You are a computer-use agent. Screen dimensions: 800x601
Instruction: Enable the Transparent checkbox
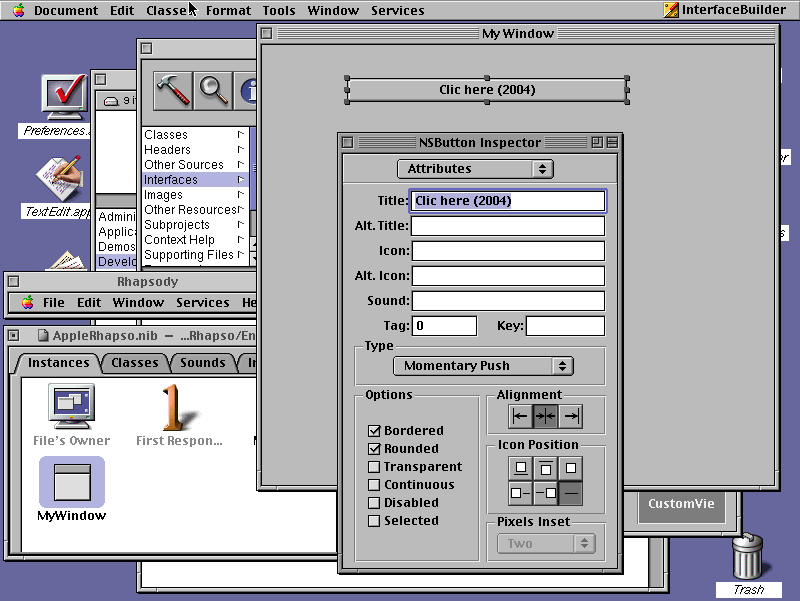point(374,467)
